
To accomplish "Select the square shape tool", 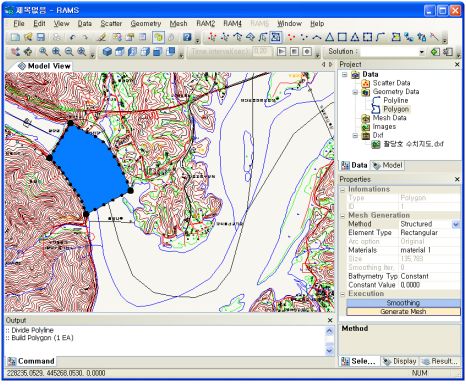I will click(x=342, y=37).
